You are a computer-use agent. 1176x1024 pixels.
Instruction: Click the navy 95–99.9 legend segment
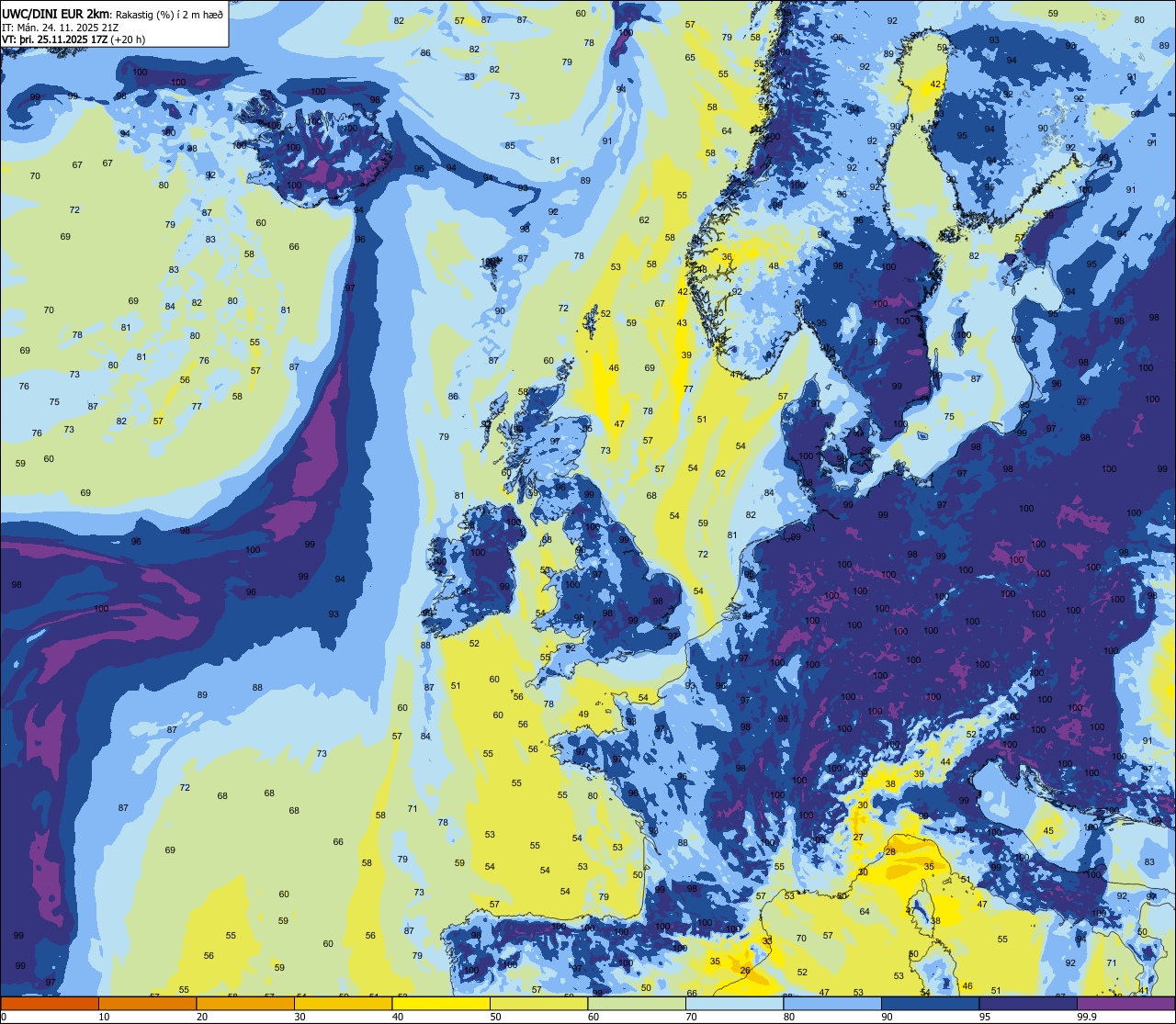click(1028, 1003)
